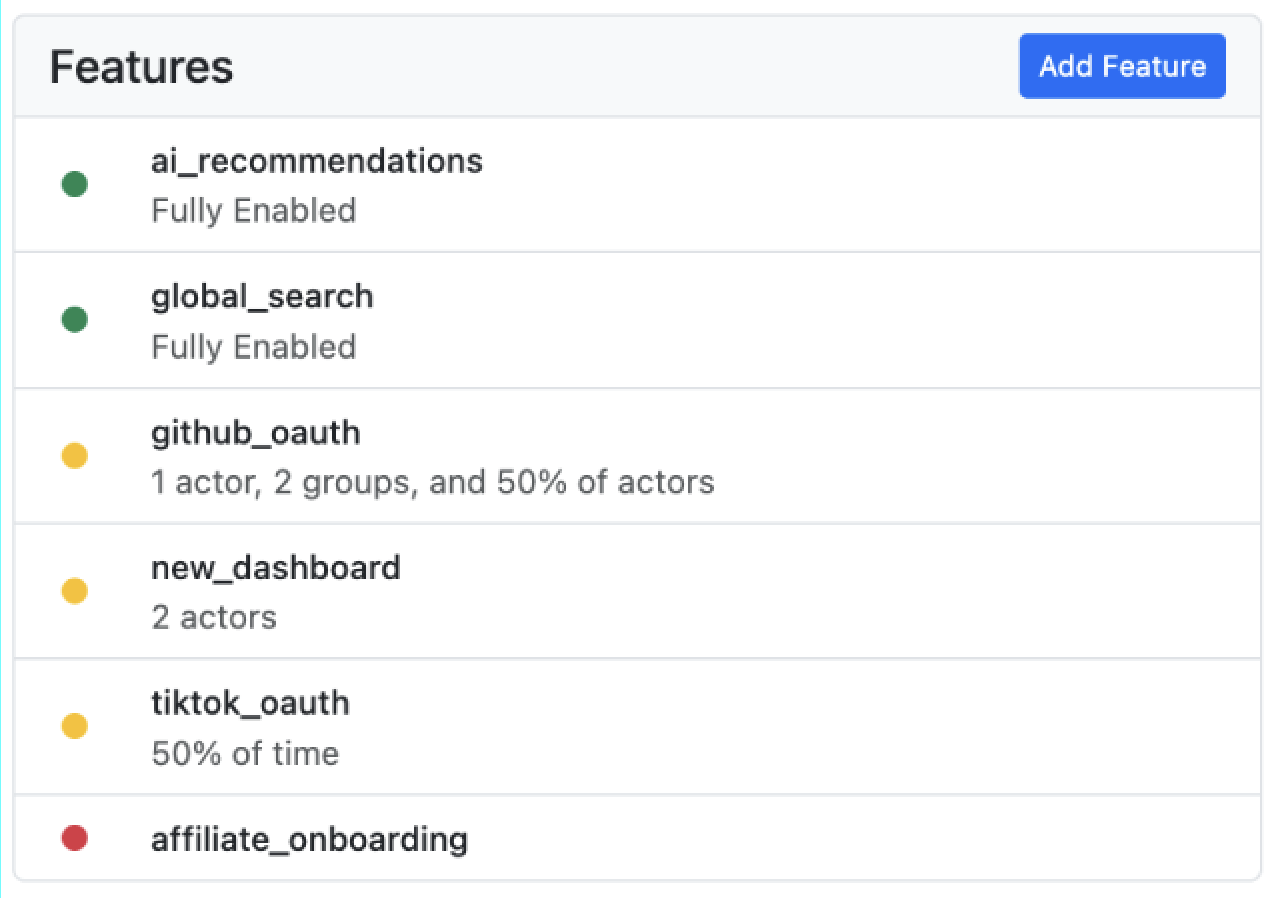This screenshot has width=1274, height=898.
Task: Click yellow status dot for tiktok_oauth
Action: 75,726
